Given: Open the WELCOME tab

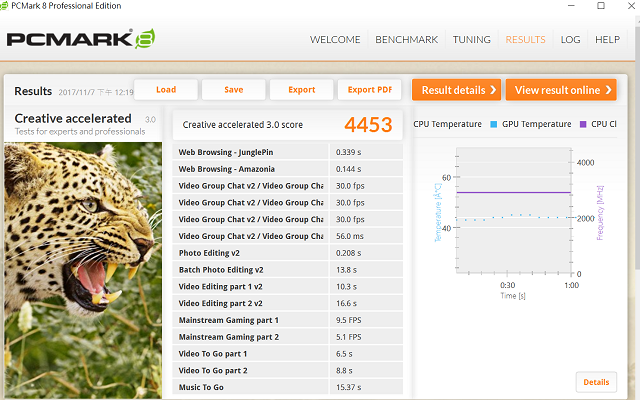Looking at the screenshot, I should click(335, 40).
